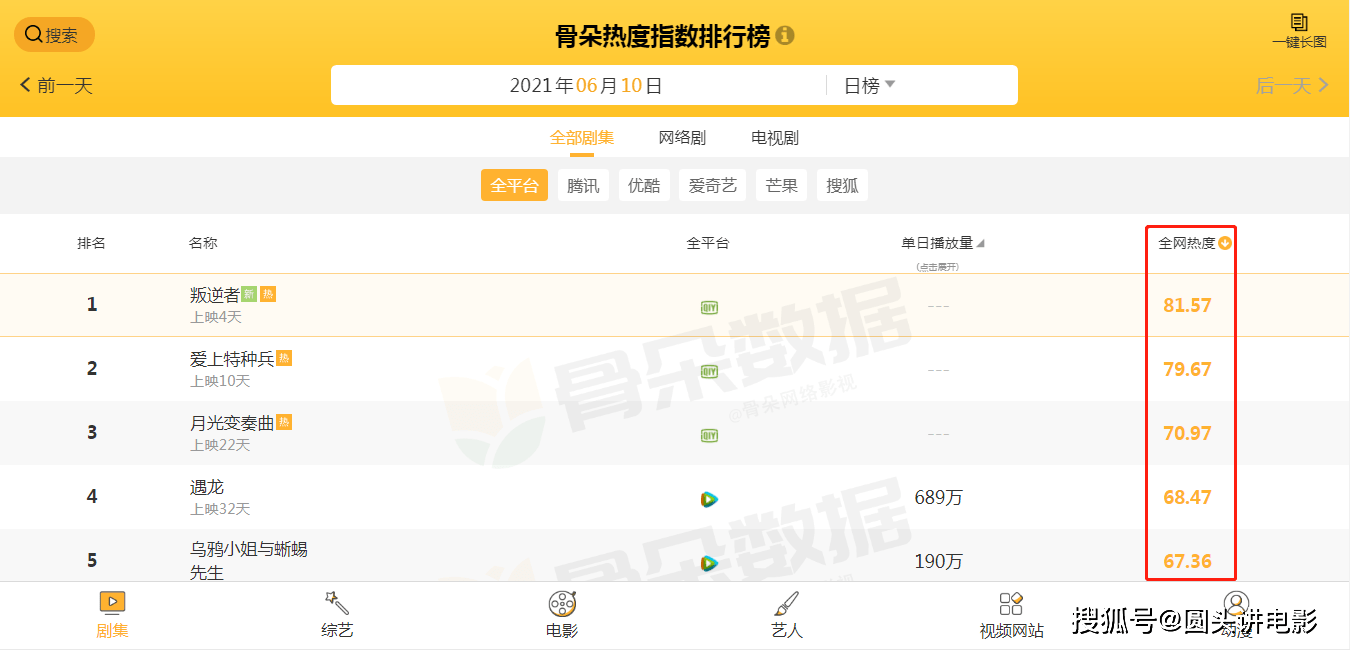Open the show 乌鸦小姐与蜥蜴先生
Image resolution: width=1350 pixels, height=650 pixels.
tap(249, 561)
